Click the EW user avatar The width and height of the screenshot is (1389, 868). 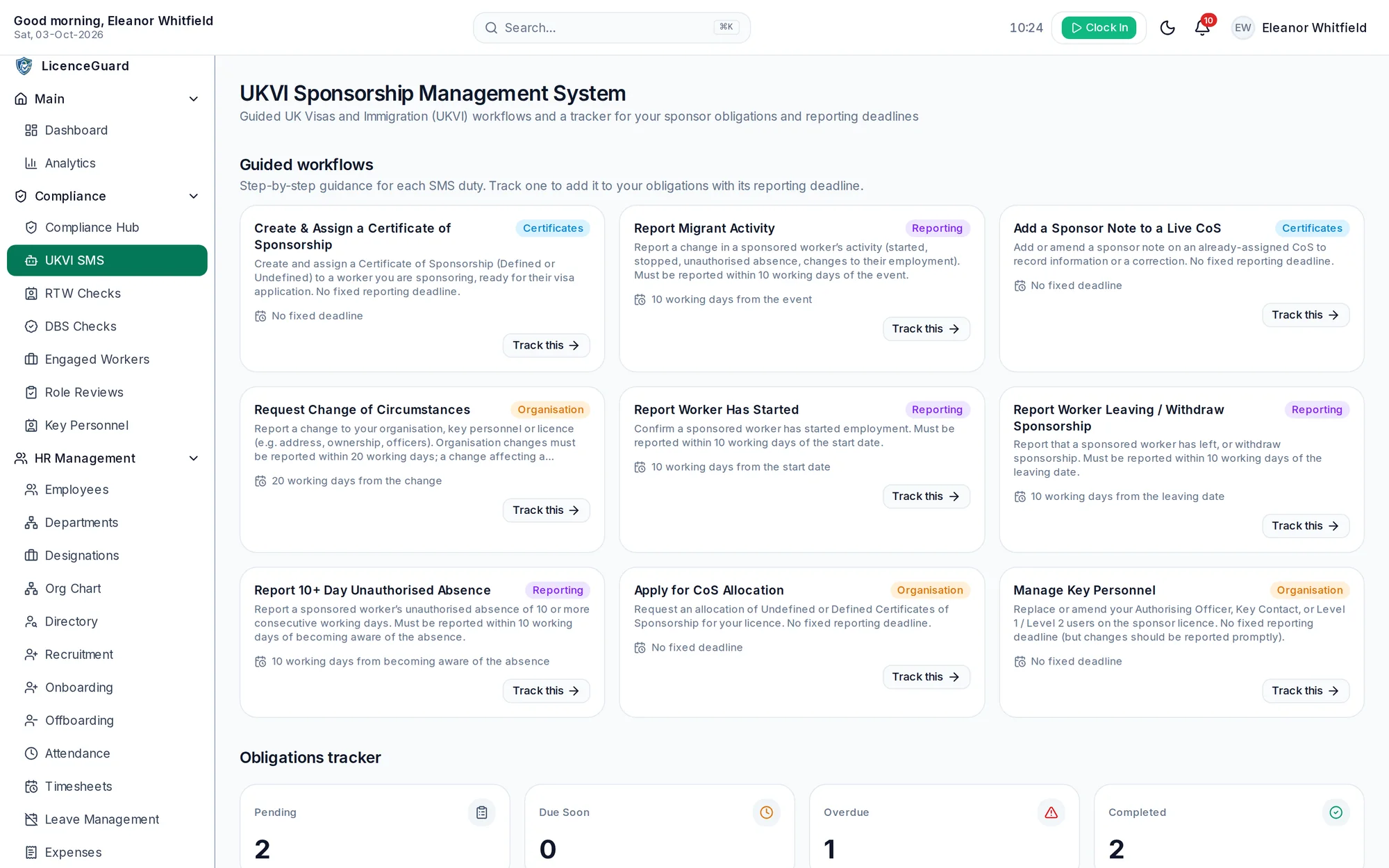(x=1242, y=28)
